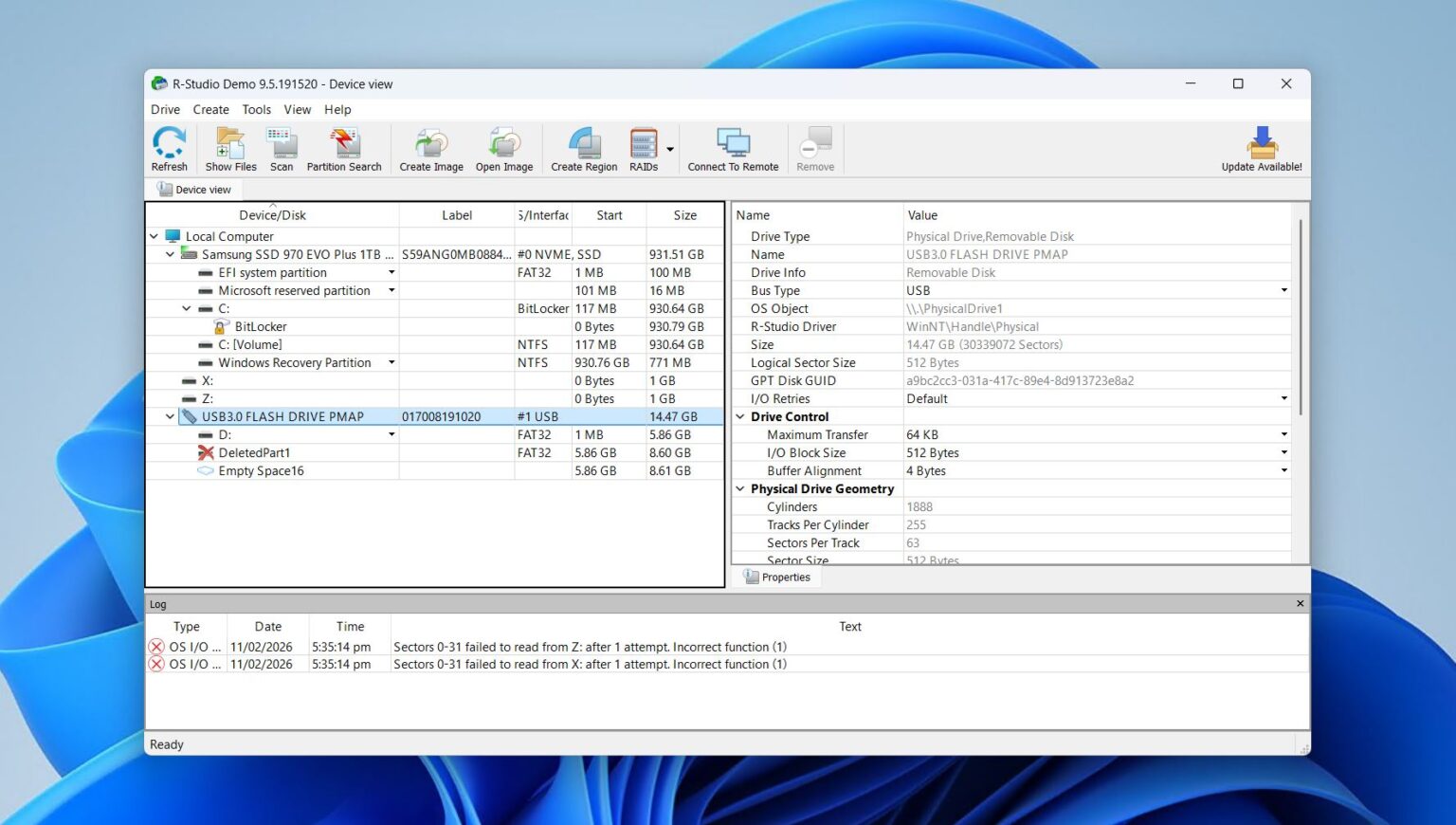
Task: Click USB3.0 FLASH DRIVE device icon
Action: point(190,416)
